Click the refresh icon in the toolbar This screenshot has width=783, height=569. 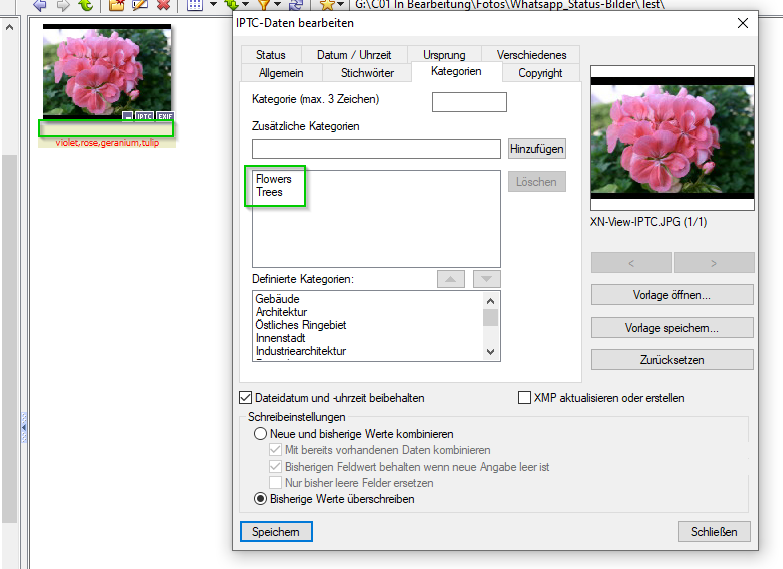pos(296,4)
